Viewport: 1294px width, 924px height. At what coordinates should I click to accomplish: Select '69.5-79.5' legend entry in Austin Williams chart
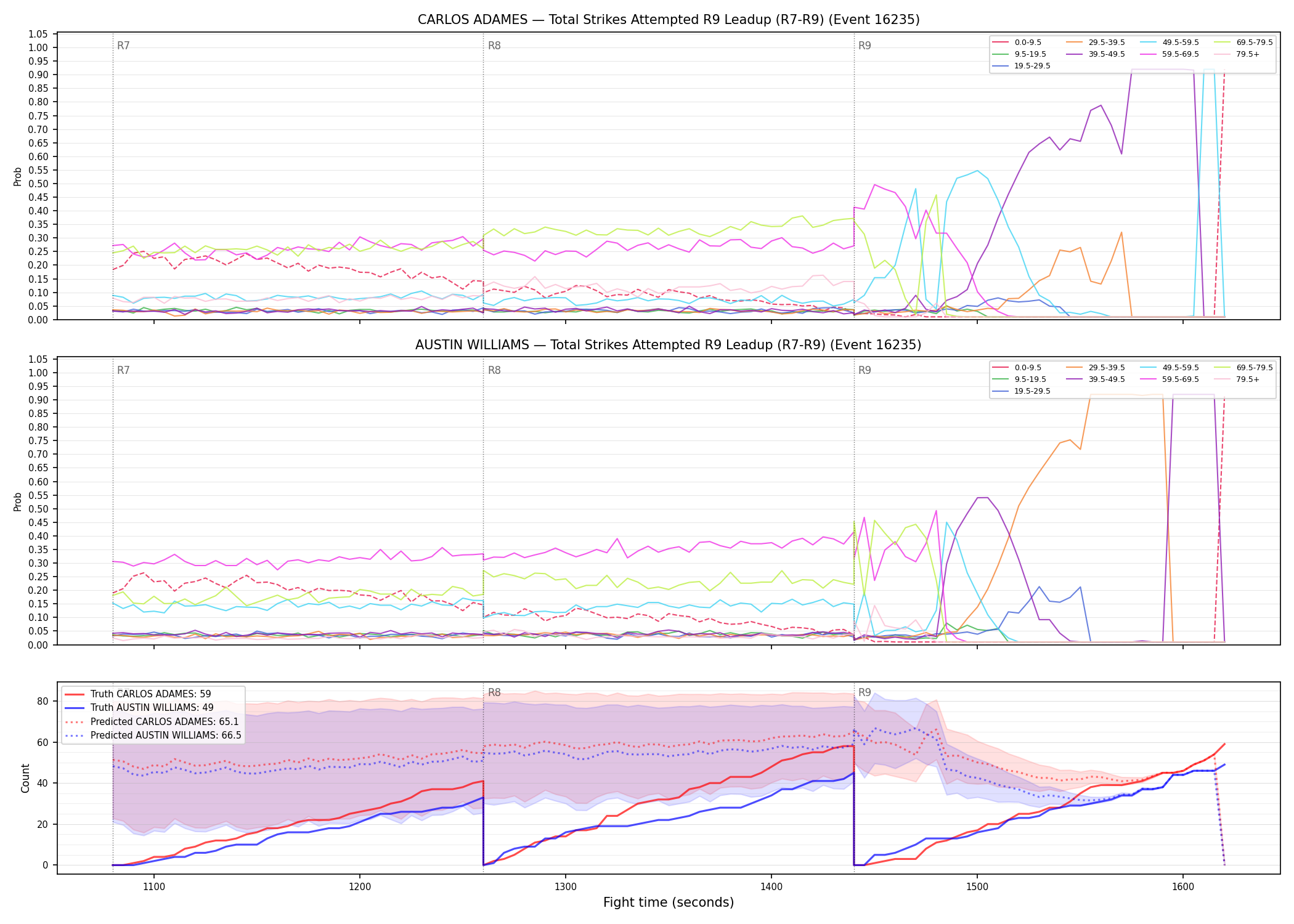click(x=1243, y=368)
